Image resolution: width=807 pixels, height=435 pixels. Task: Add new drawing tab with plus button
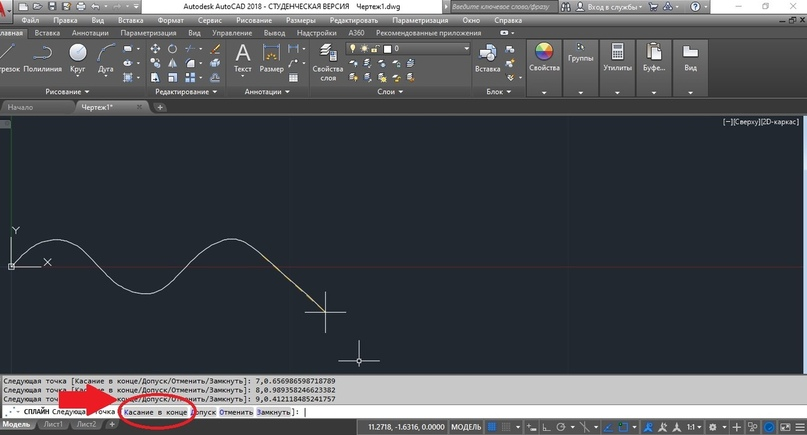[x=160, y=107]
